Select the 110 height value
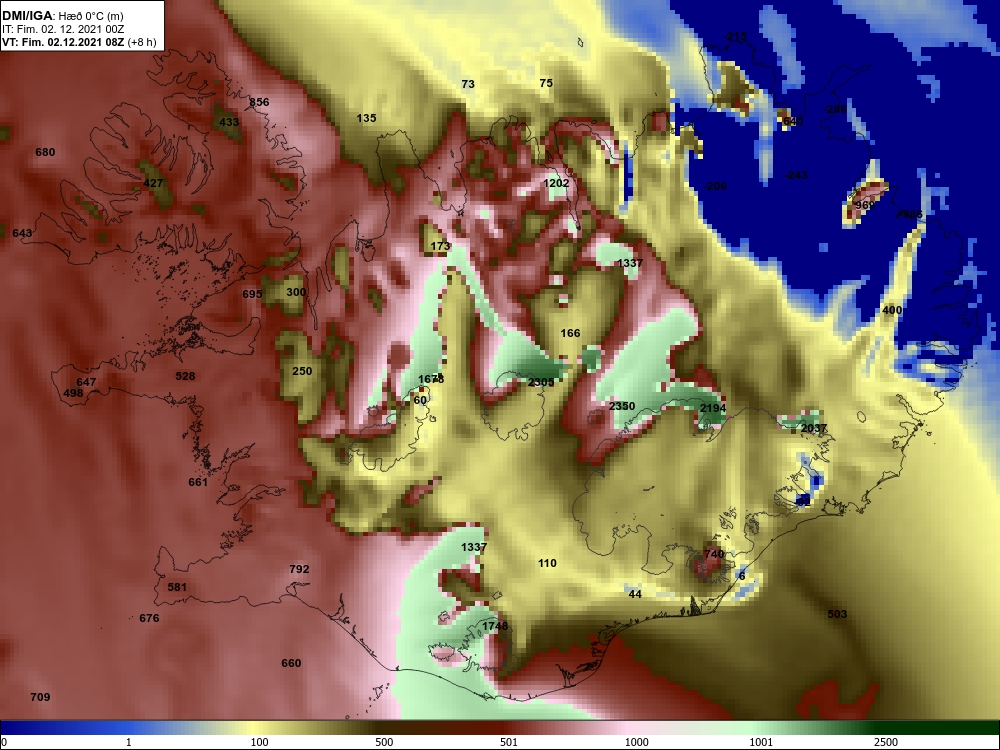1000x750 pixels. coord(547,563)
